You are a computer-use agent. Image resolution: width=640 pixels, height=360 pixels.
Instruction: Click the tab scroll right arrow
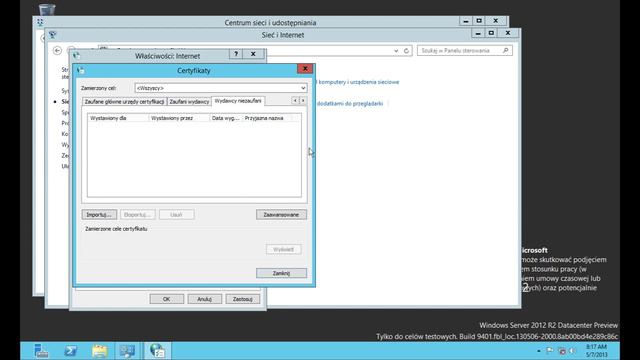click(x=303, y=100)
